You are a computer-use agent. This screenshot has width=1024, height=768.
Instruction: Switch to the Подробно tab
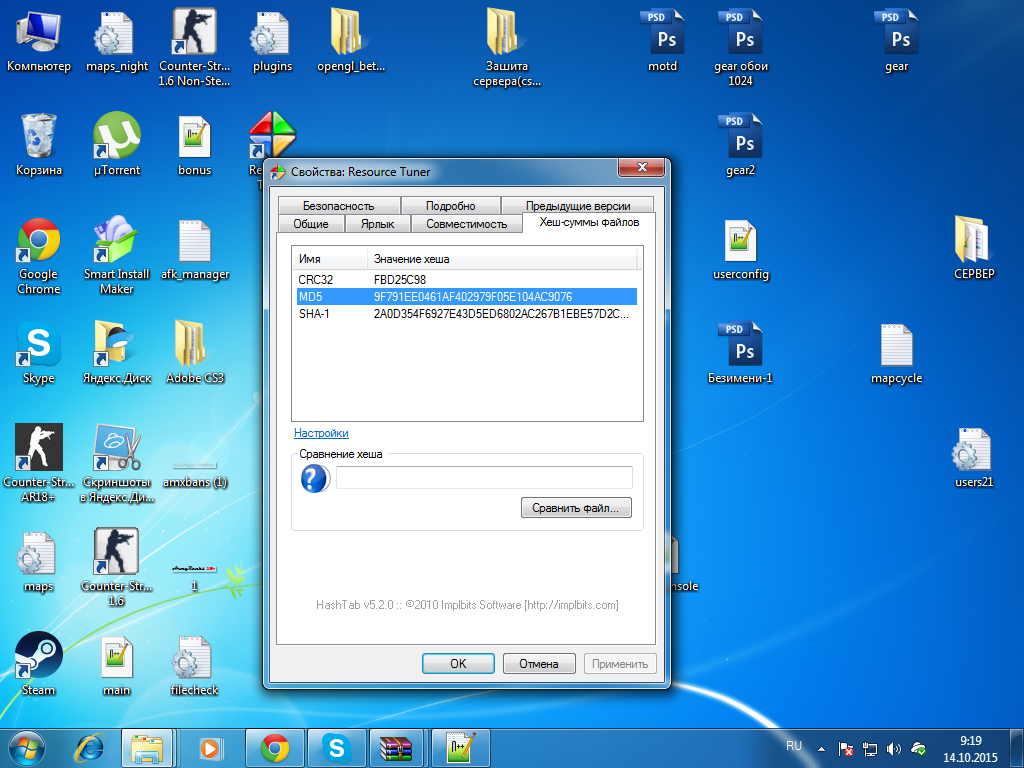(x=451, y=206)
